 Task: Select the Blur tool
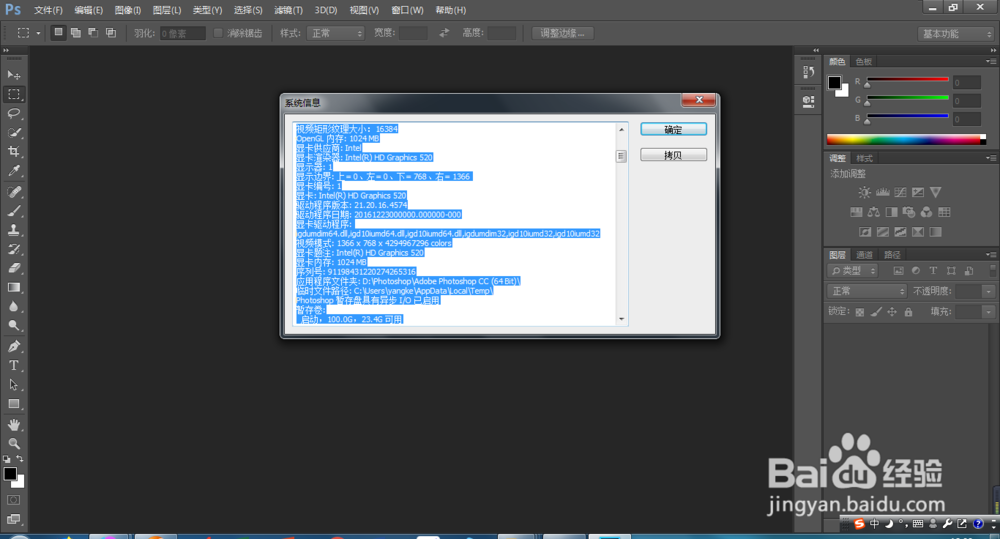point(13,307)
